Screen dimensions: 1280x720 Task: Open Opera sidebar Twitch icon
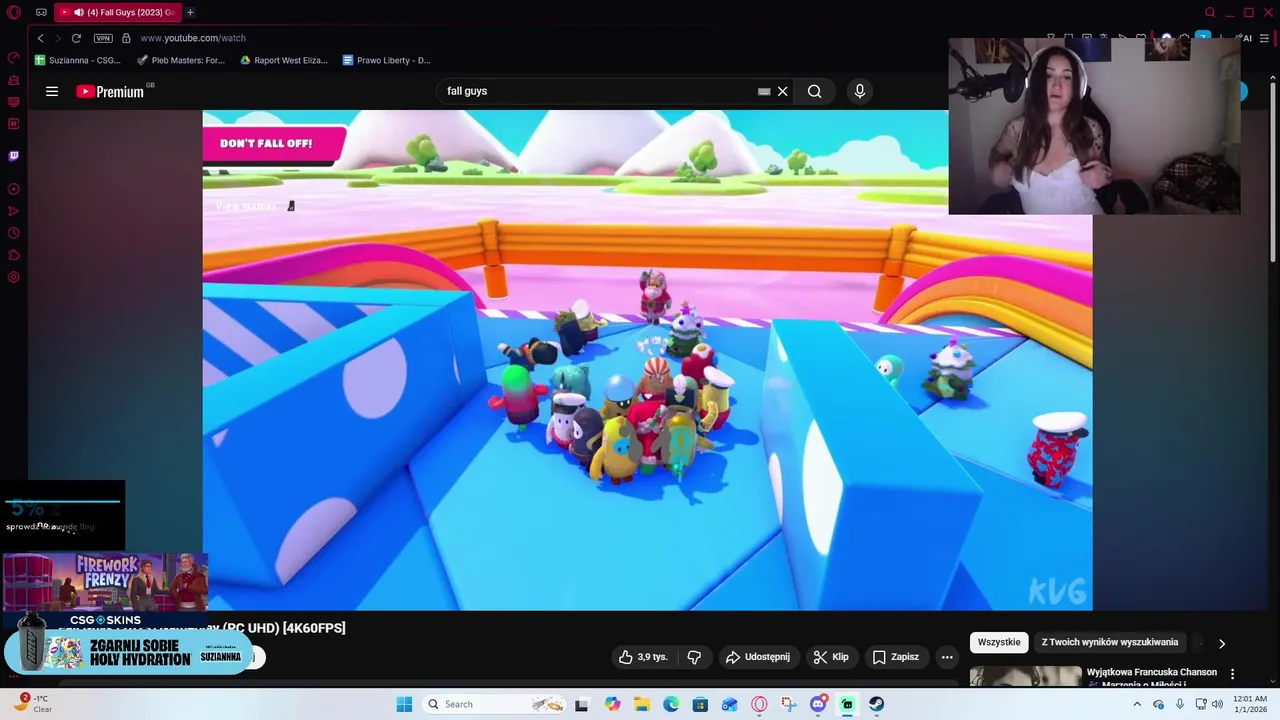(x=14, y=156)
